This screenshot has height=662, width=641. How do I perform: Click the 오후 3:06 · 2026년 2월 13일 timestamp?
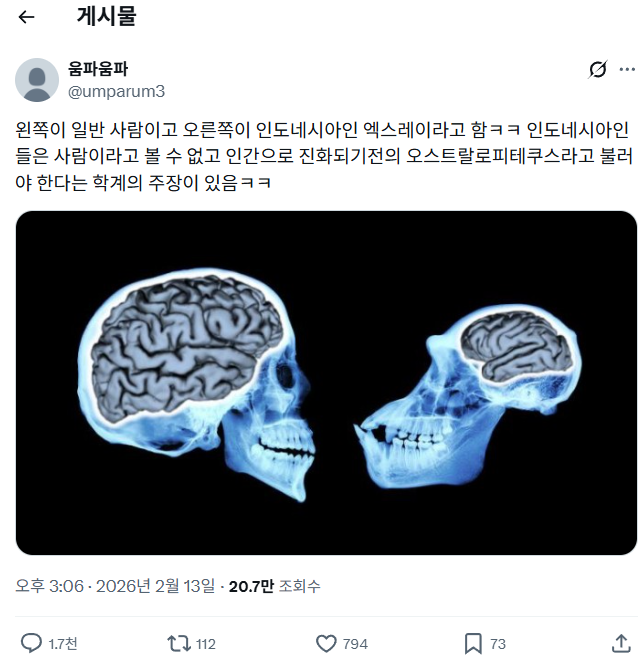tap(115, 586)
